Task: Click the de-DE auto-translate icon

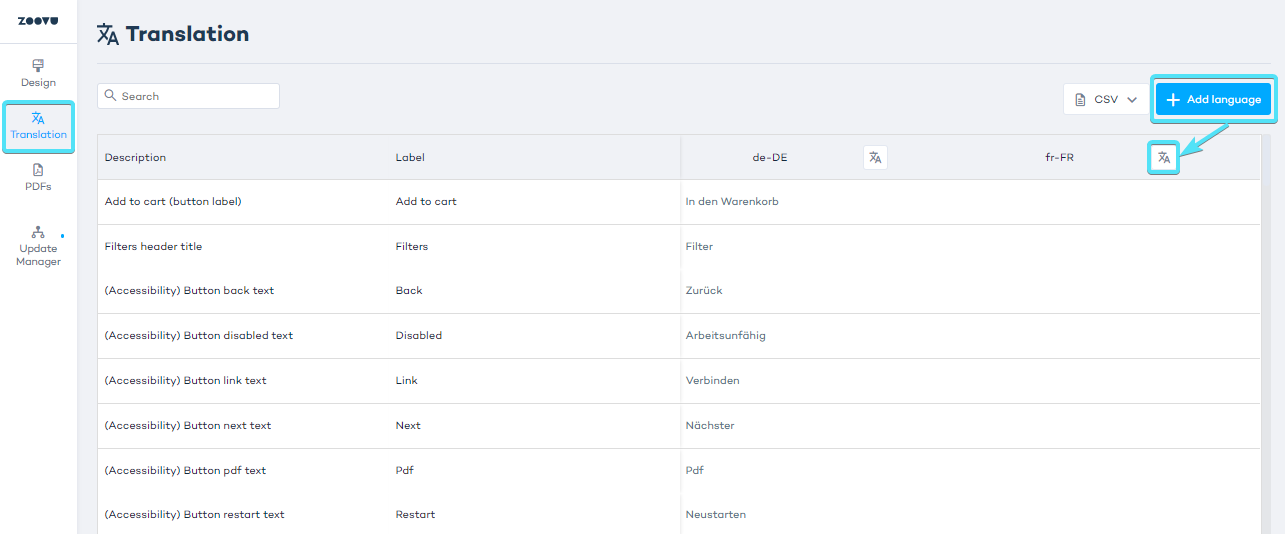Action: pyautogui.click(x=875, y=157)
